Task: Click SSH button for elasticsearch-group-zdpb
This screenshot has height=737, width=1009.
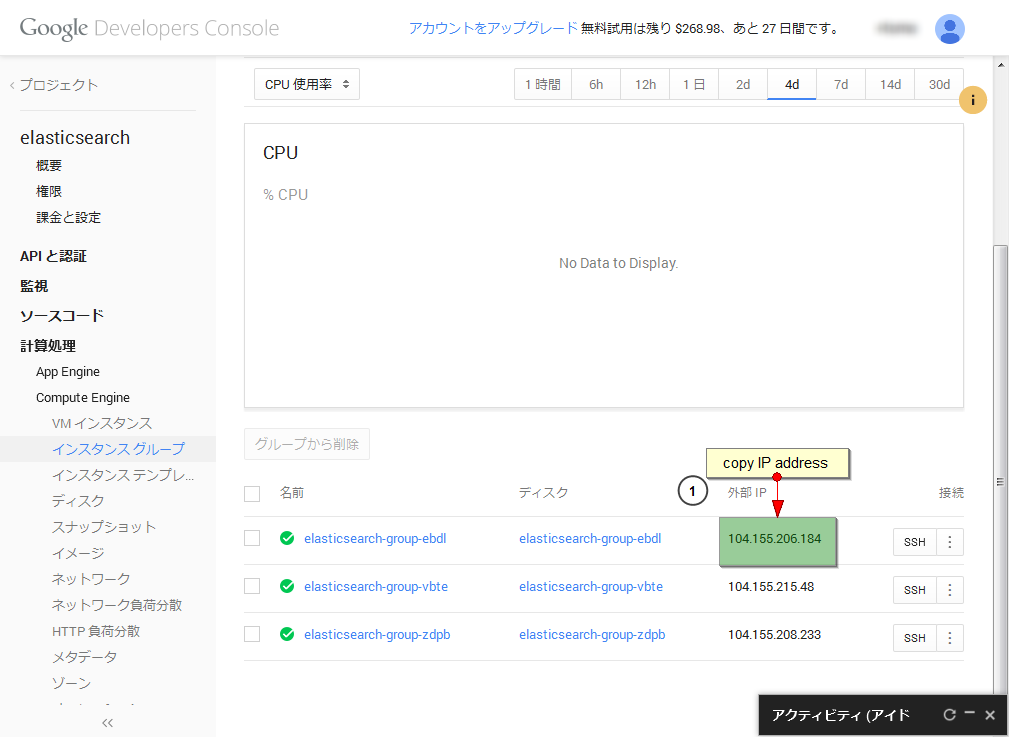Action: tap(914, 638)
